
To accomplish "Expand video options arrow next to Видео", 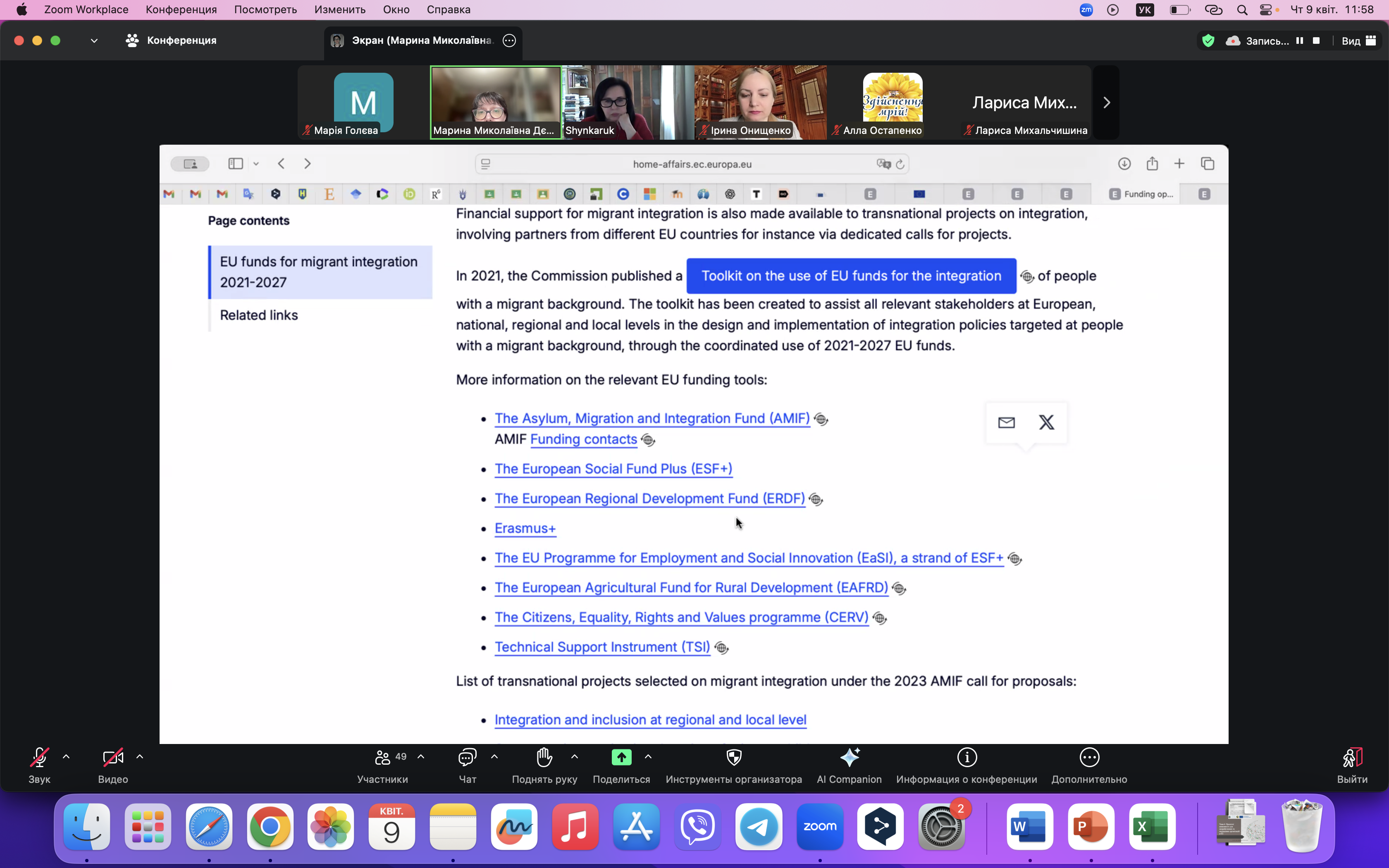I will click(139, 757).
